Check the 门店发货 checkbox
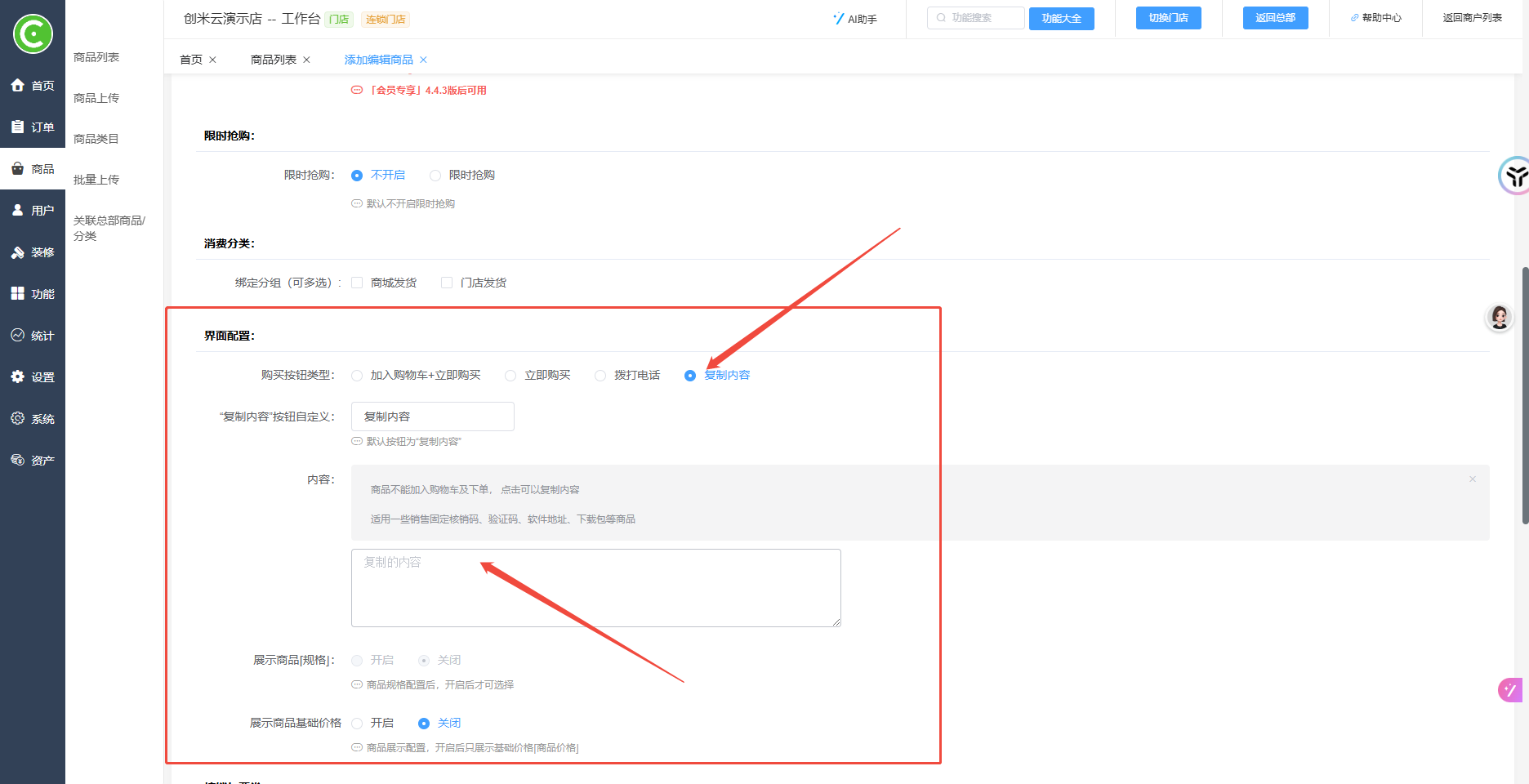The height and width of the screenshot is (784, 1529). (x=447, y=283)
